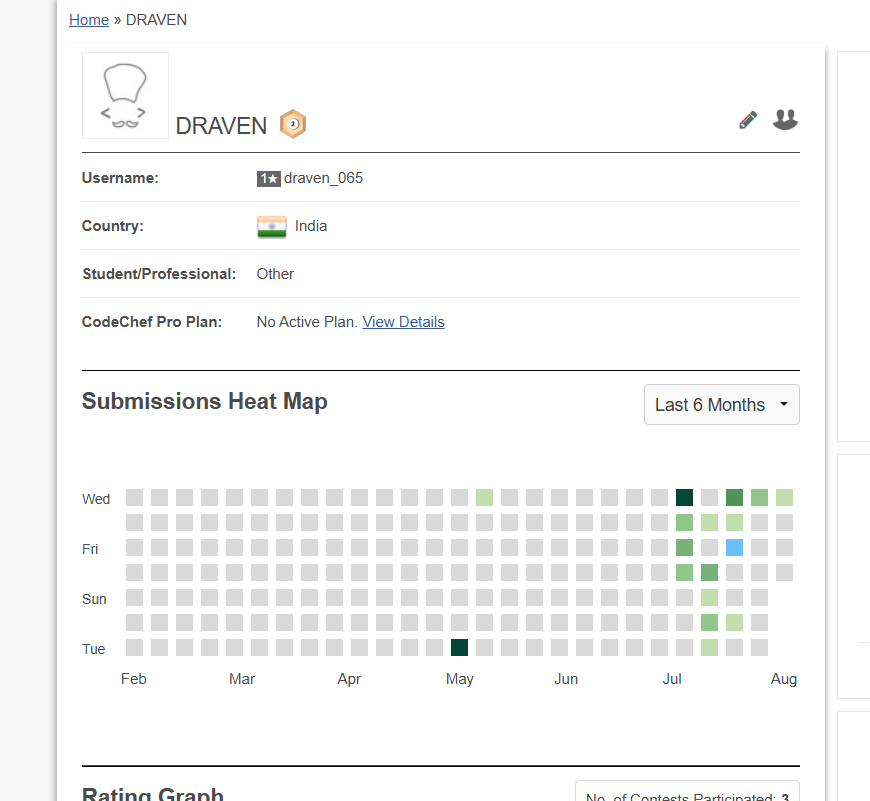The image size is (870, 801).
Task: Open the friends/teams people icon
Action: [x=785, y=119]
